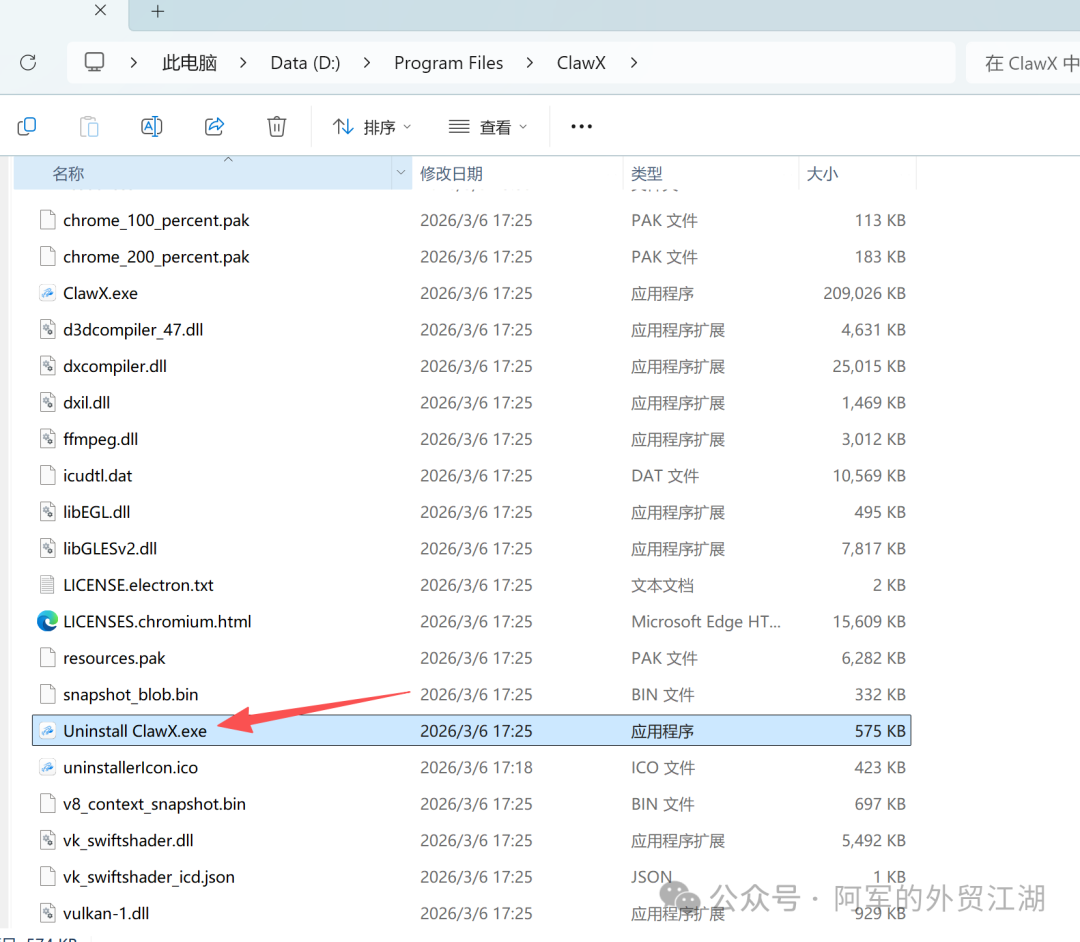Click the Share icon in toolbar
Image resolution: width=1080 pixels, height=942 pixels.
tap(214, 126)
